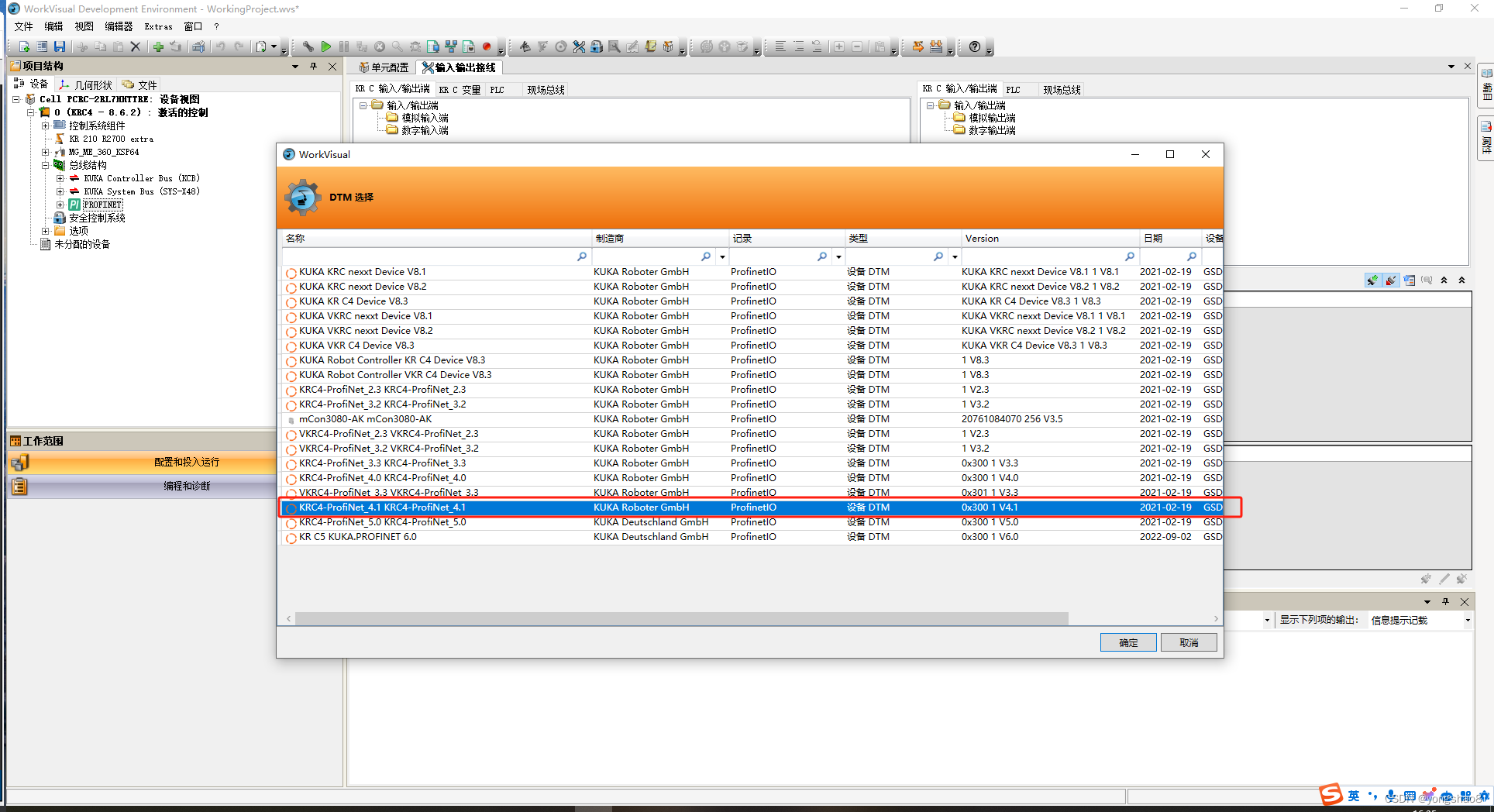This screenshot has height=812, width=1494.
Task: Collapse the 总线结构 tree node
Action: [x=45, y=165]
